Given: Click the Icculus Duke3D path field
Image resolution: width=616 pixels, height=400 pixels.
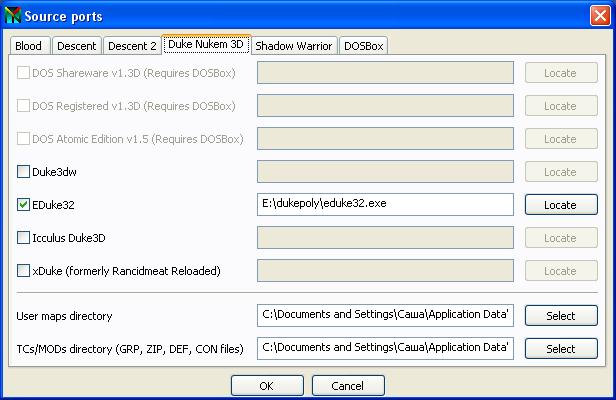Looking at the screenshot, I should tap(385, 238).
